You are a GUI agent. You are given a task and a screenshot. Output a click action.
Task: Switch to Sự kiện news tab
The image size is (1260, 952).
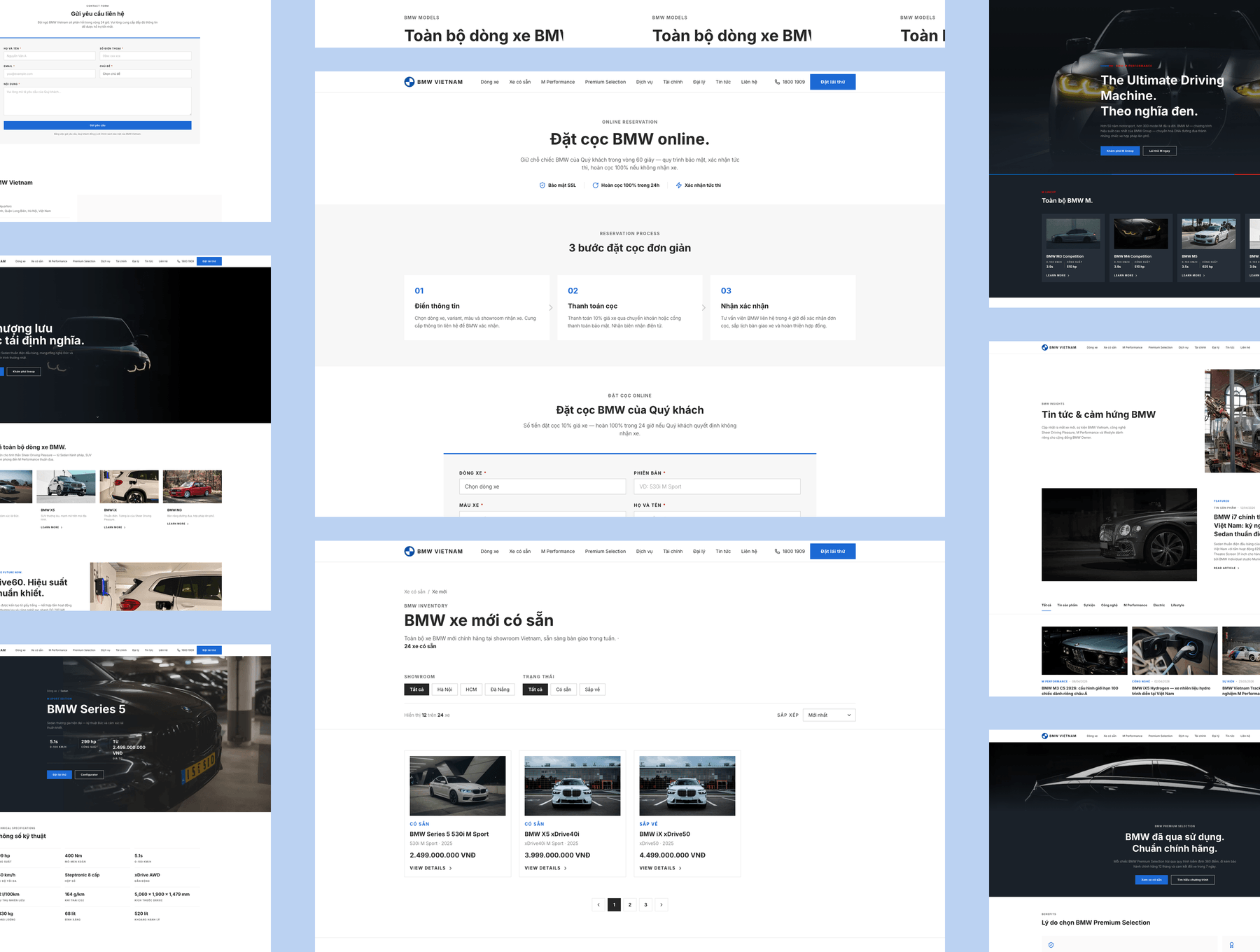1089,605
